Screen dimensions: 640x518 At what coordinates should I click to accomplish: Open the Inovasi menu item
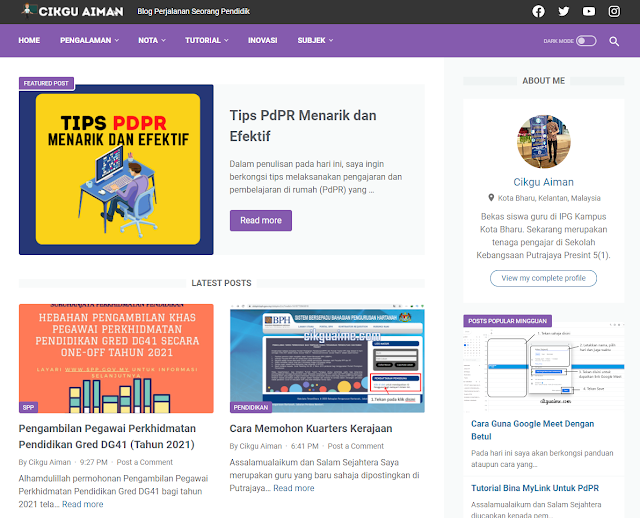[x=262, y=40]
